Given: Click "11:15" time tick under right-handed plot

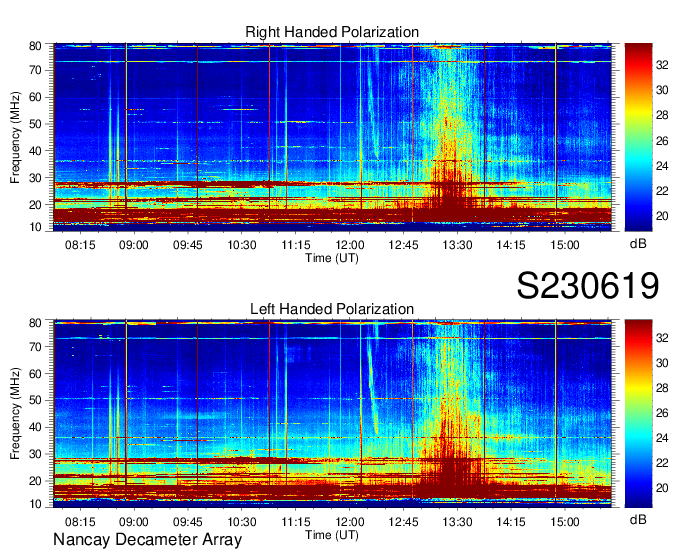Looking at the screenshot, I should point(296,245).
